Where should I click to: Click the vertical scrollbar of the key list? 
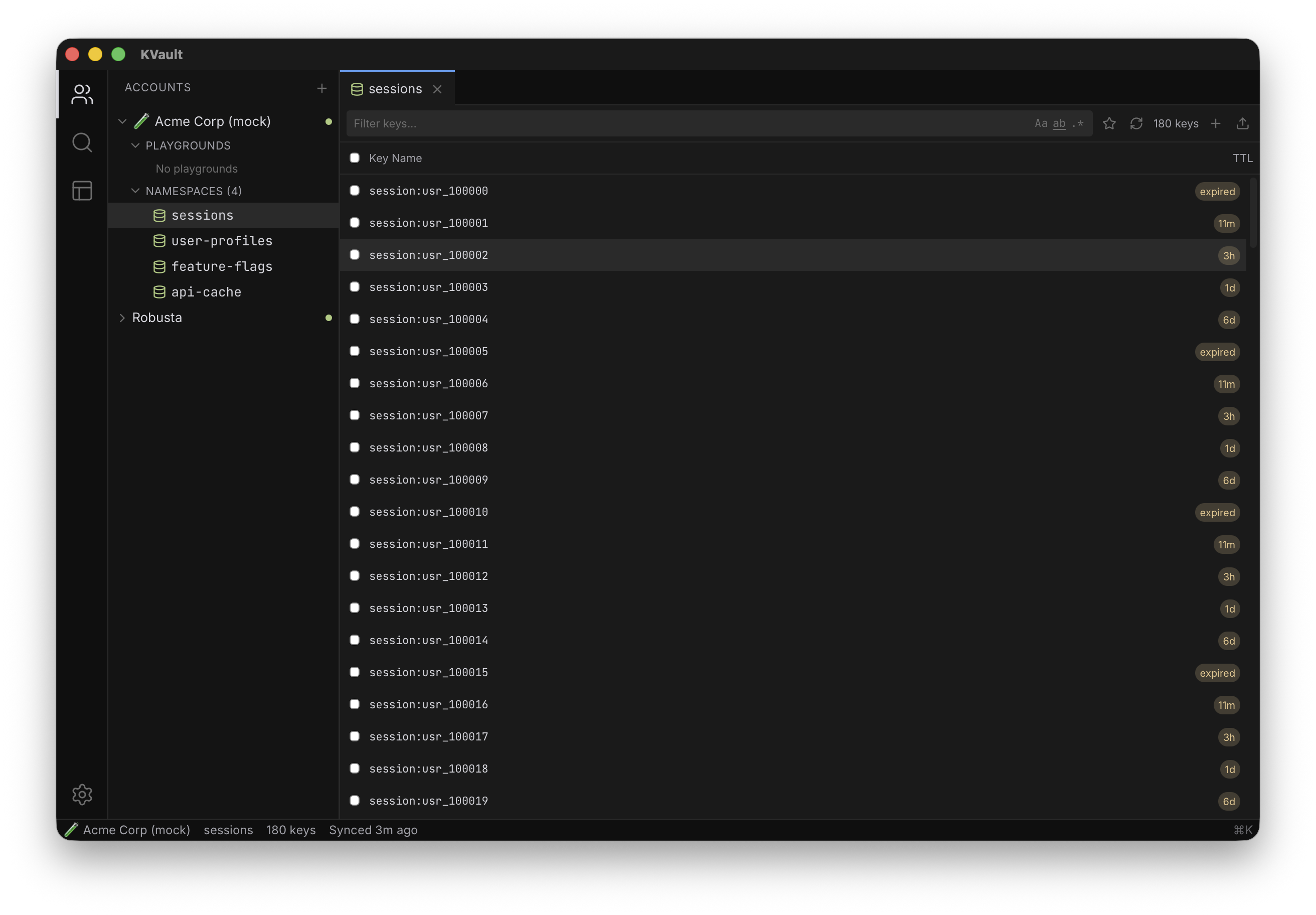click(1253, 212)
